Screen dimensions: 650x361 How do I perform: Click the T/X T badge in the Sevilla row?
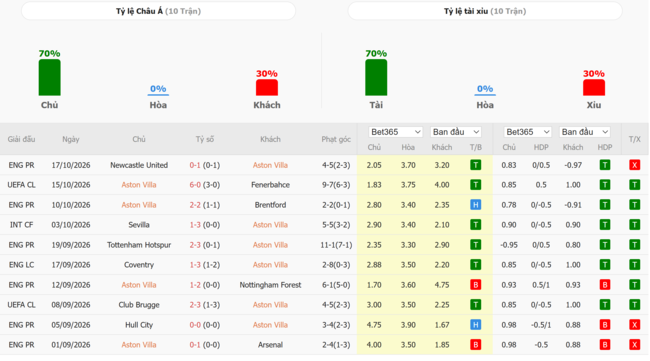(x=634, y=225)
